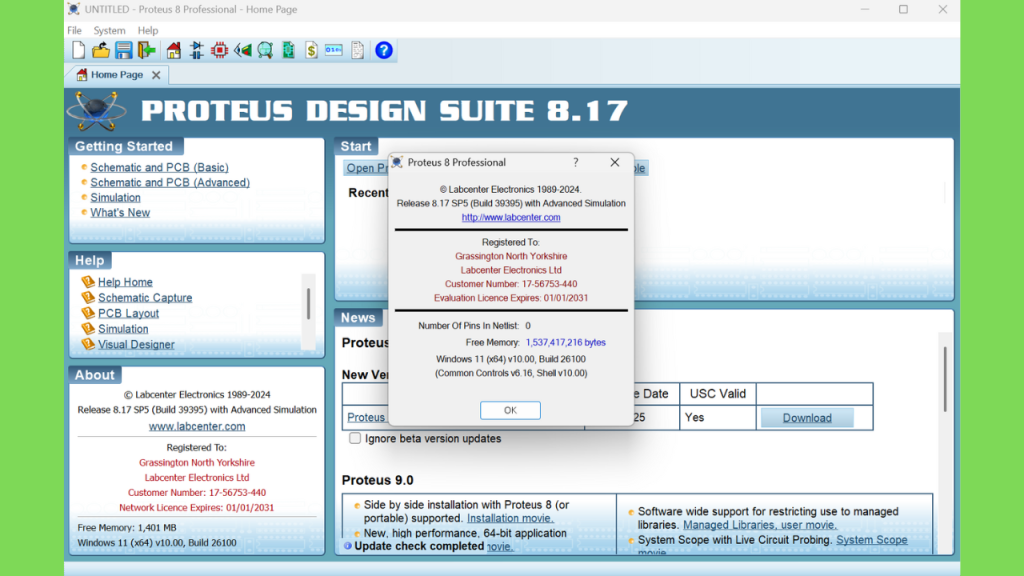This screenshot has width=1024, height=576.
Task: Click 'Free Memory: 1,401 MB' in About panel
Action: click(x=127, y=528)
